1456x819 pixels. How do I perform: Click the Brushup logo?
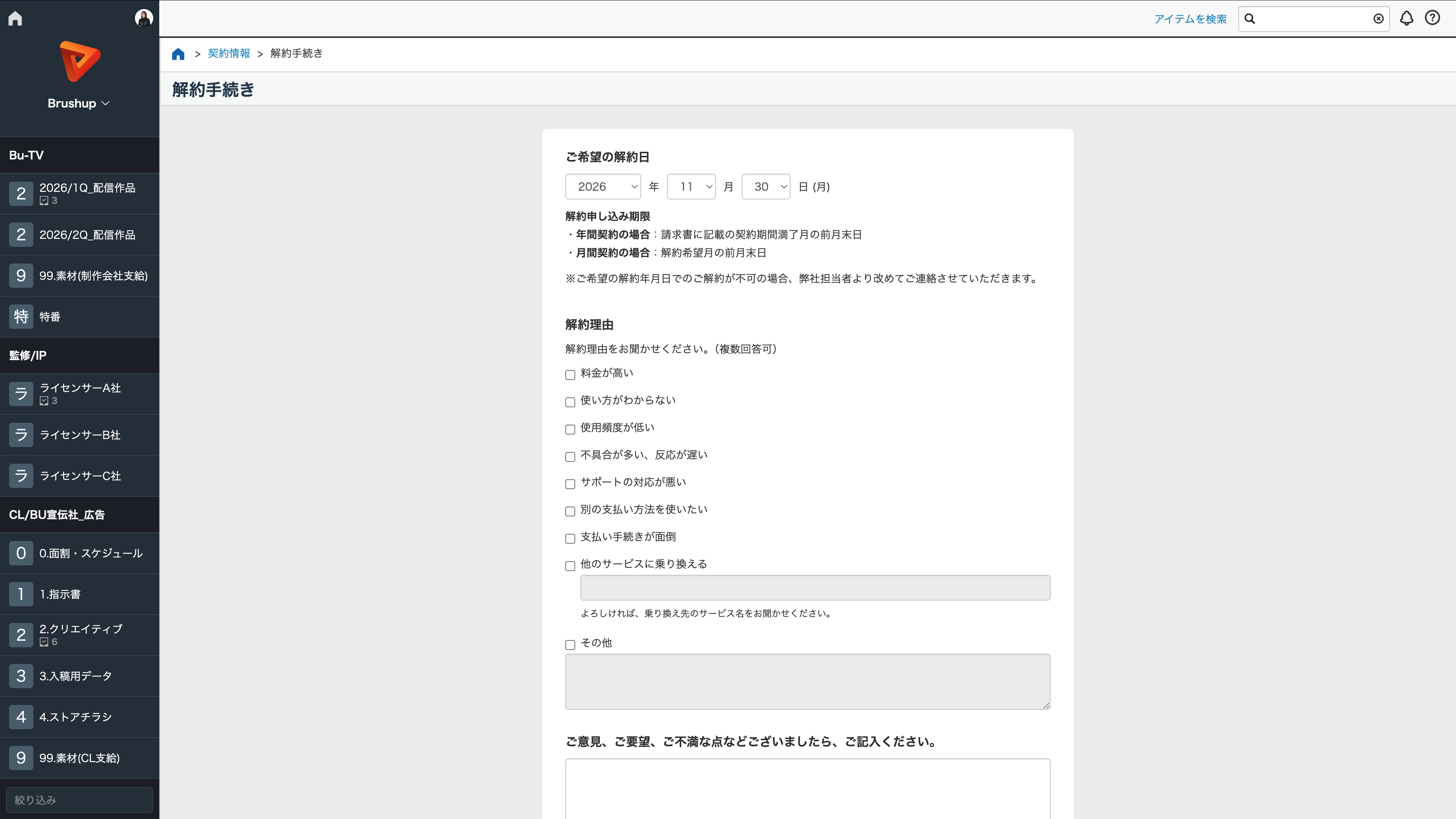tap(80, 61)
